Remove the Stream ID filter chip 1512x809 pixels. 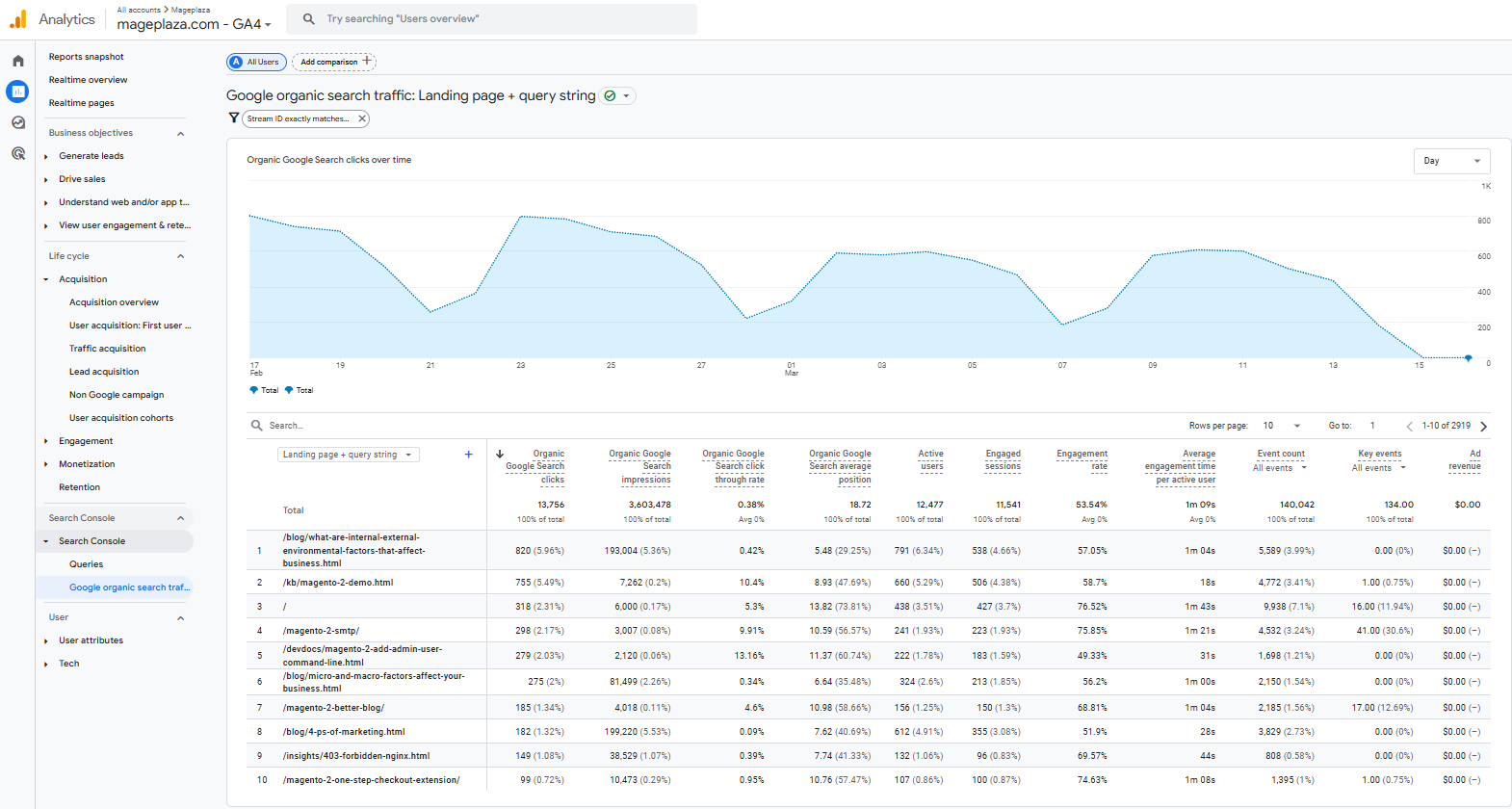[x=362, y=118]
